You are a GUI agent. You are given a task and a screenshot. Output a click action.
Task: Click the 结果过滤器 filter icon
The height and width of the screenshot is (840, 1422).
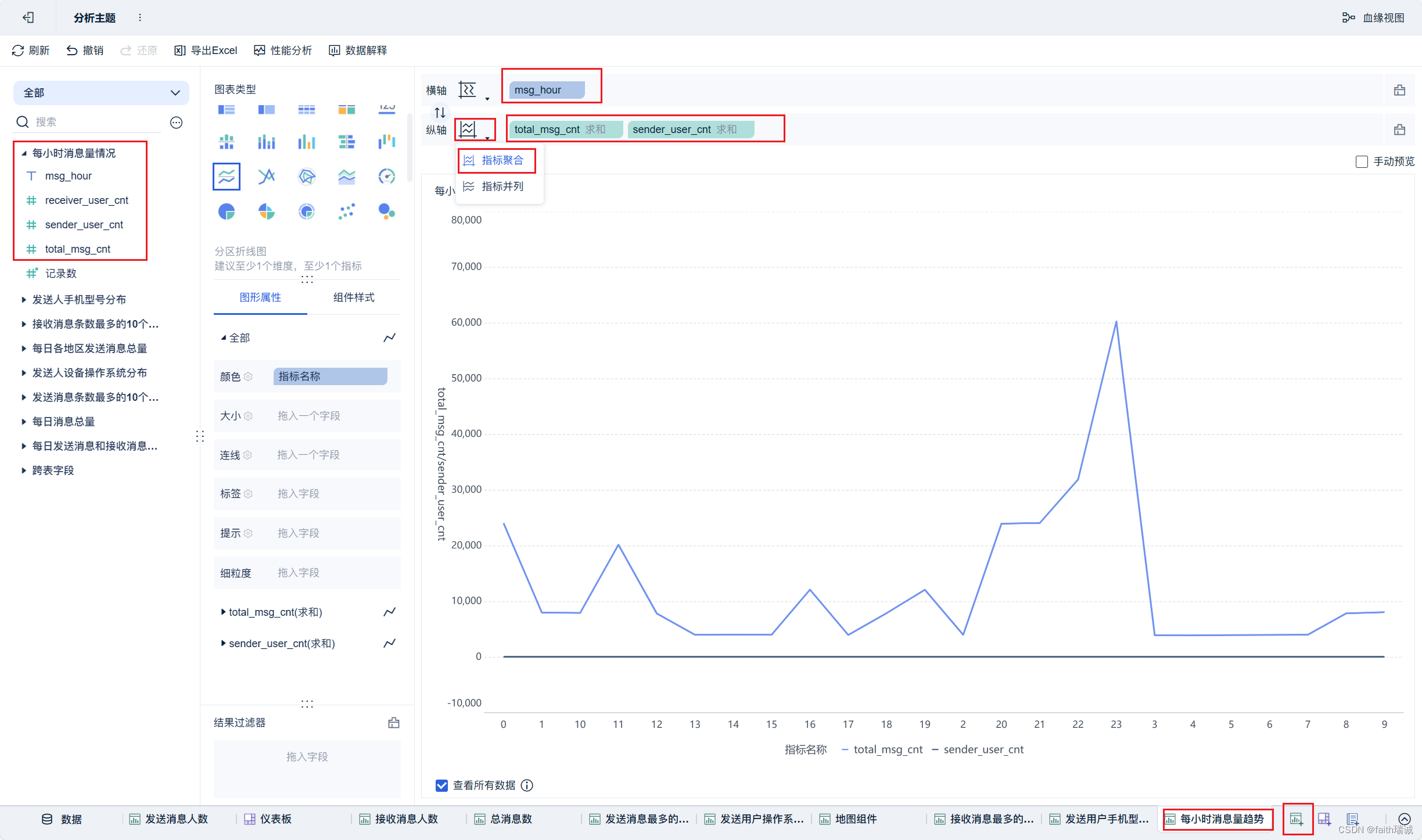pos(394,723)
